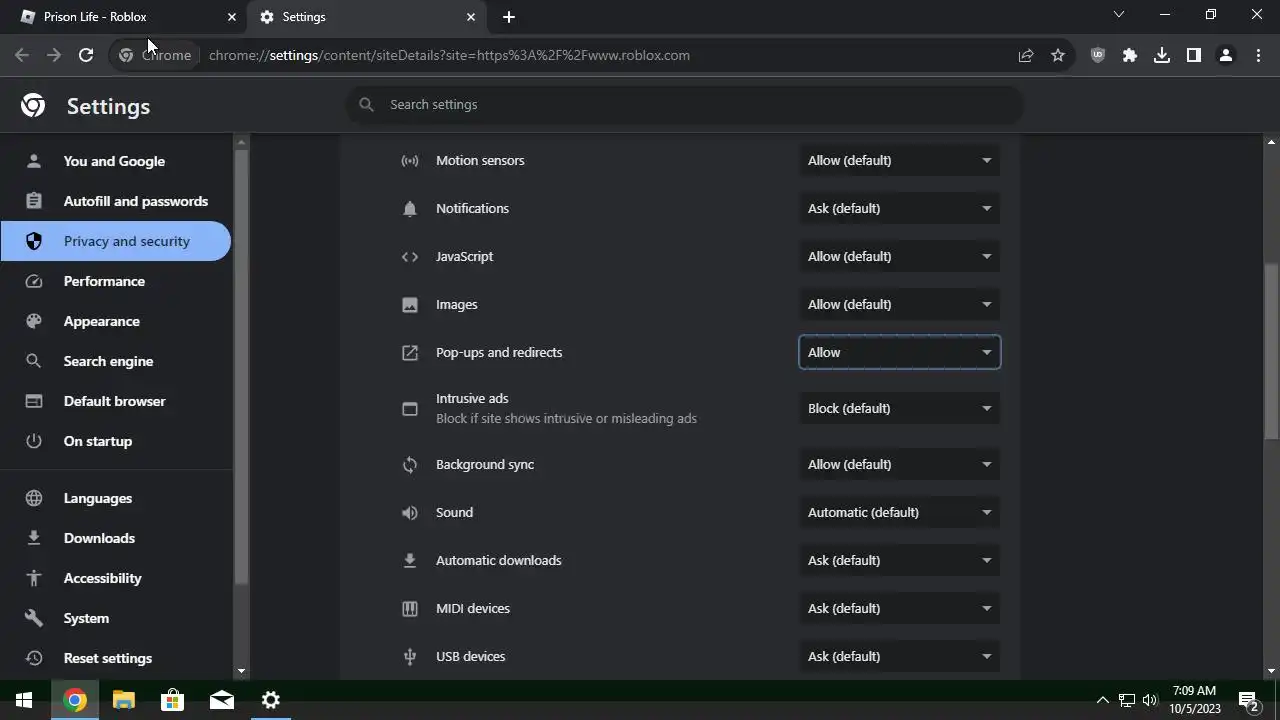Select Reset settings in the sidebar
Screen dimensions: 1280x720
[107, 658]
